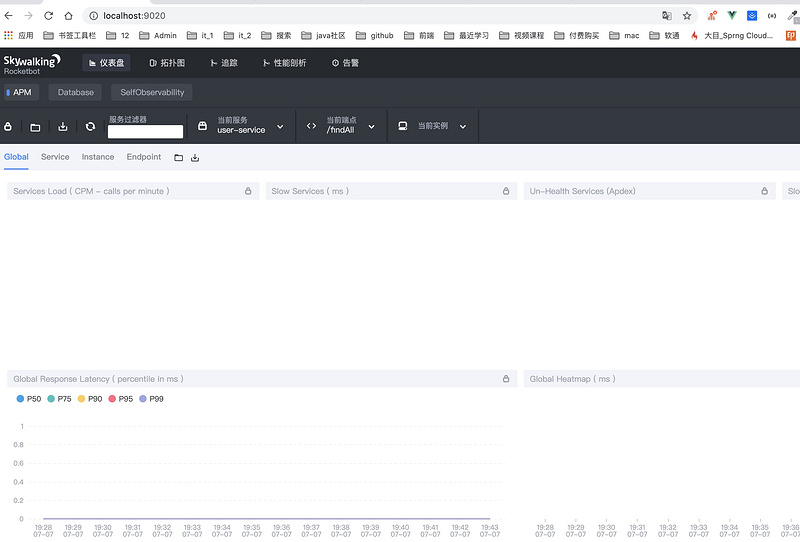Toggle lock on Un-Health Services panel
800x542 pixels.
[x=764, y=191]
